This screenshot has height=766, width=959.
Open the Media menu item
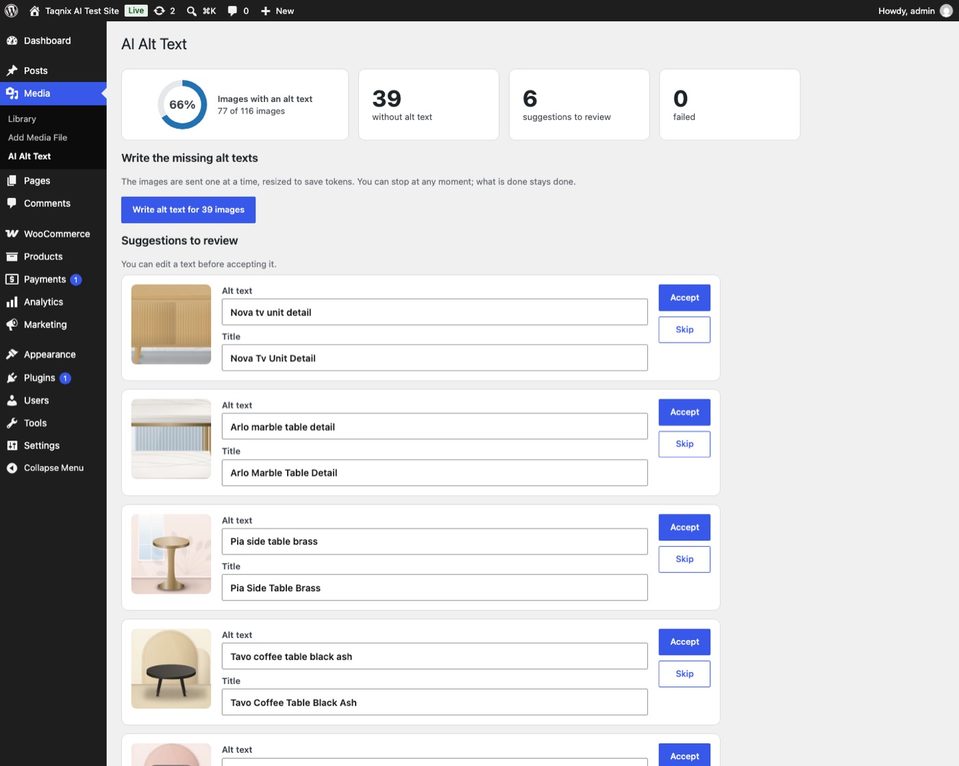(53, 93)
